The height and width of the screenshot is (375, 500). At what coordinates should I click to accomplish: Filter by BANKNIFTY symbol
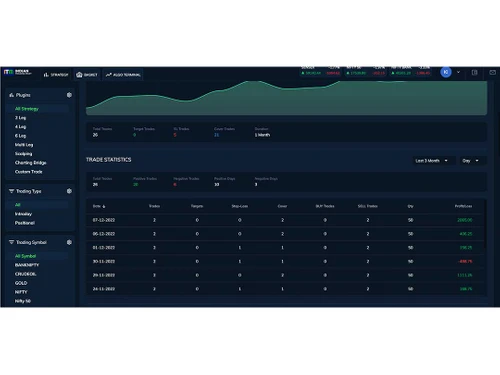[27, 265]
